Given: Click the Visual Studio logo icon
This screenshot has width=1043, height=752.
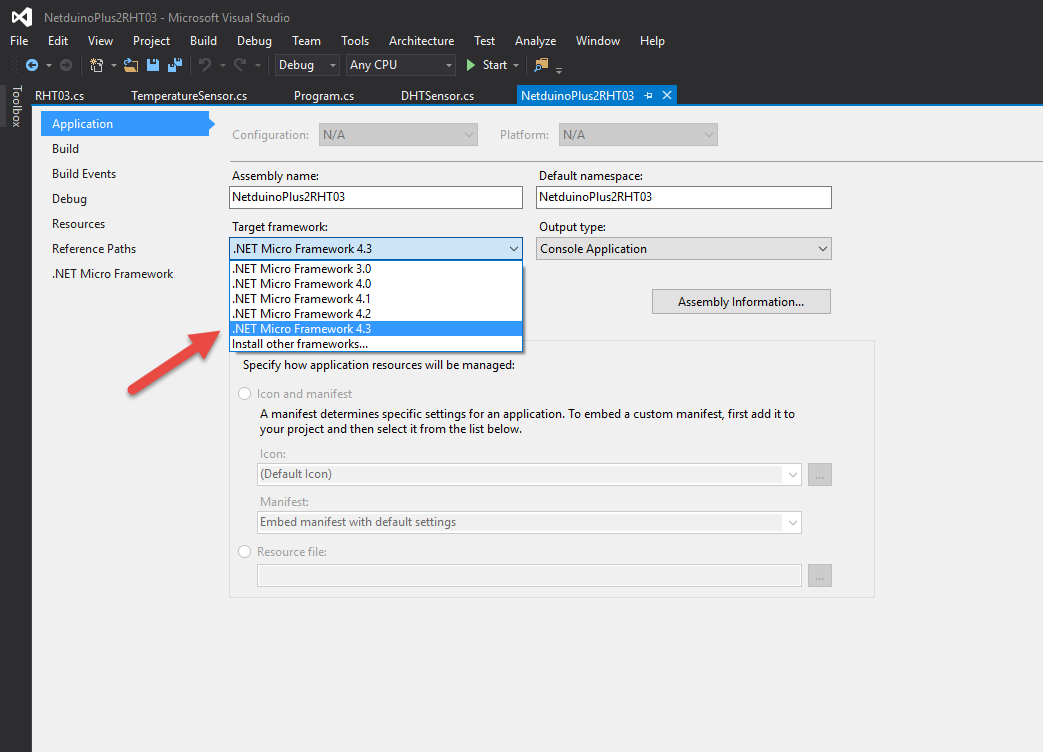Looking at the screenshot, I should click(22, 17).
